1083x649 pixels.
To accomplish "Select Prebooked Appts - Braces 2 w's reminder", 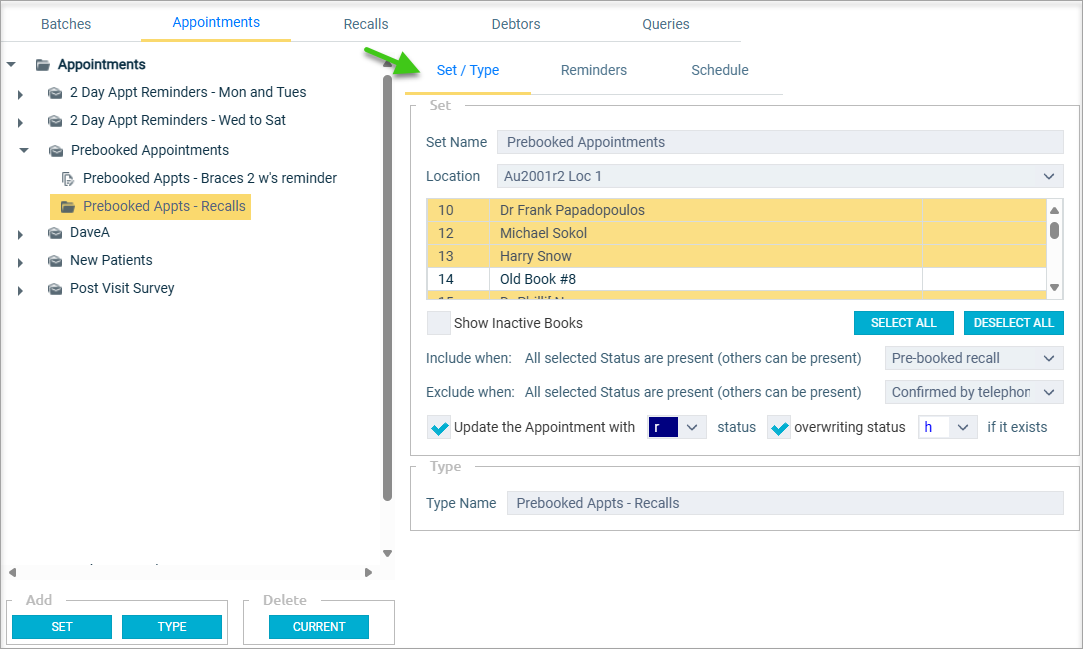I will 210,178.
